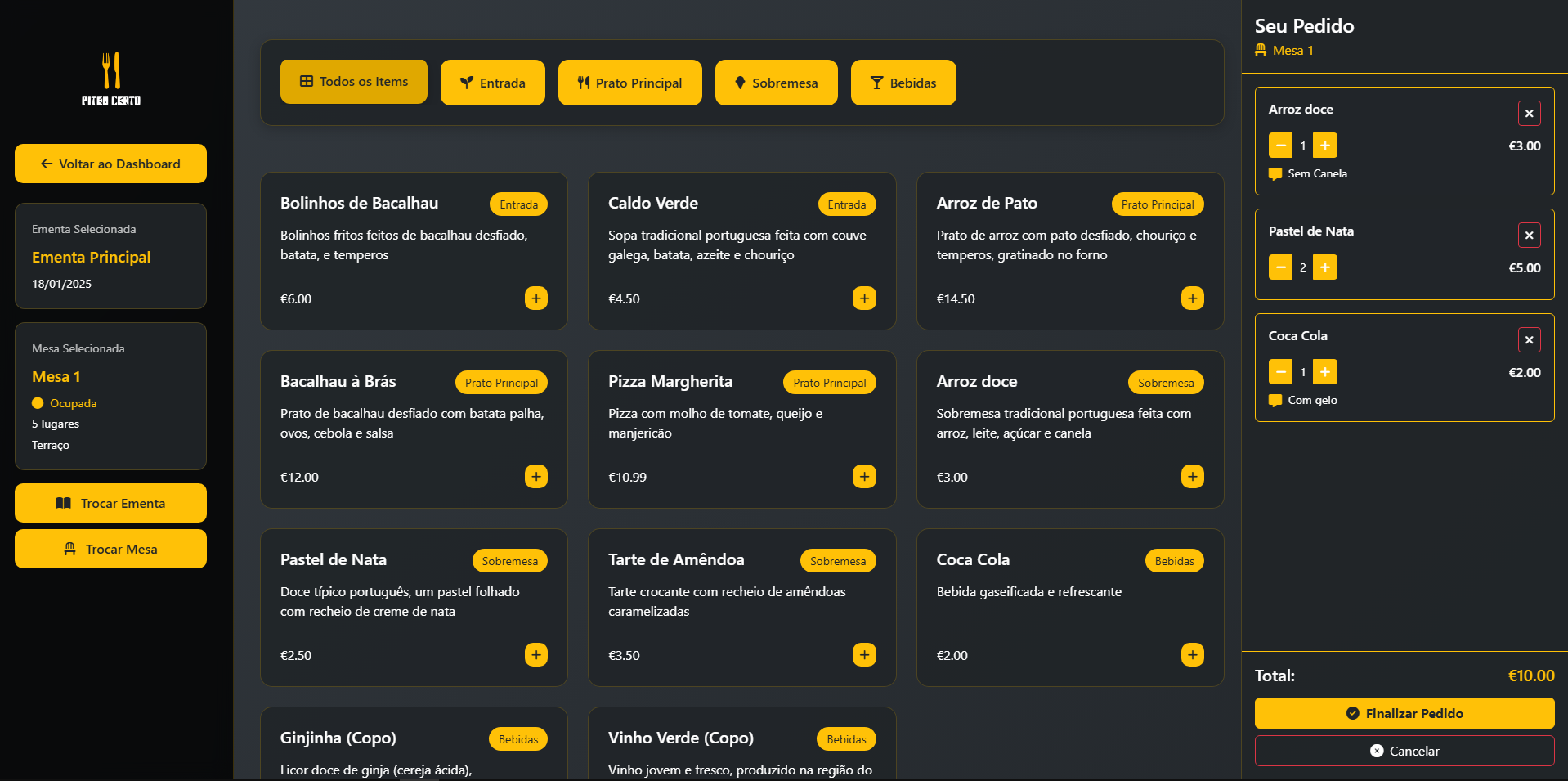Click Finalizar Pedido button
This screenshot has width=1568, height=781.
(1404, 713)
